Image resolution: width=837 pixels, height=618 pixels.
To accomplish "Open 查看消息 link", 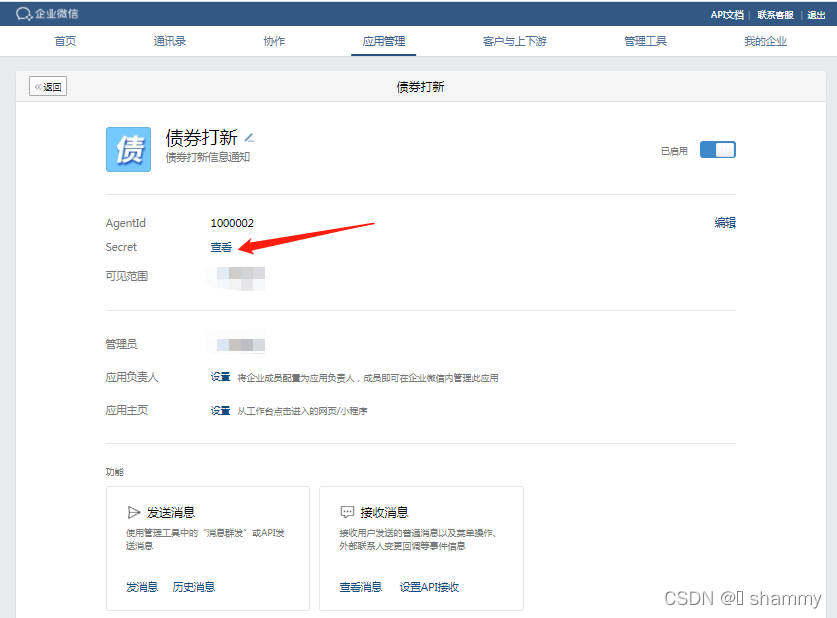I will tap(361, 587).
